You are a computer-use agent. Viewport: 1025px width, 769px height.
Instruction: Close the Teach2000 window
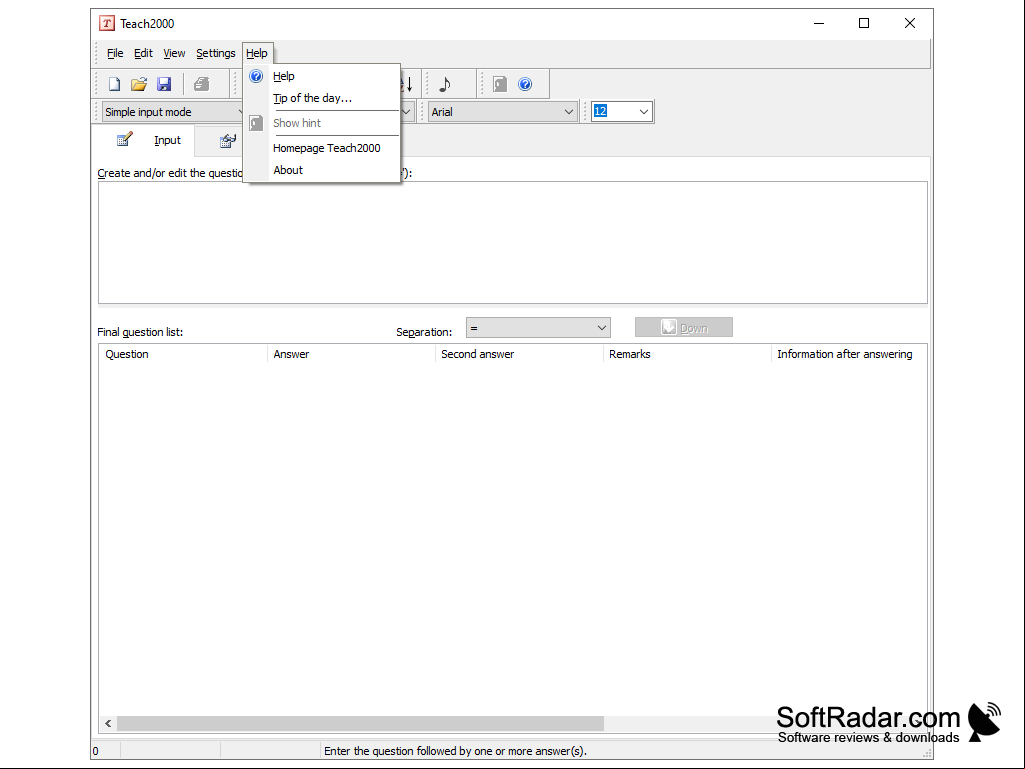[910, 24]
